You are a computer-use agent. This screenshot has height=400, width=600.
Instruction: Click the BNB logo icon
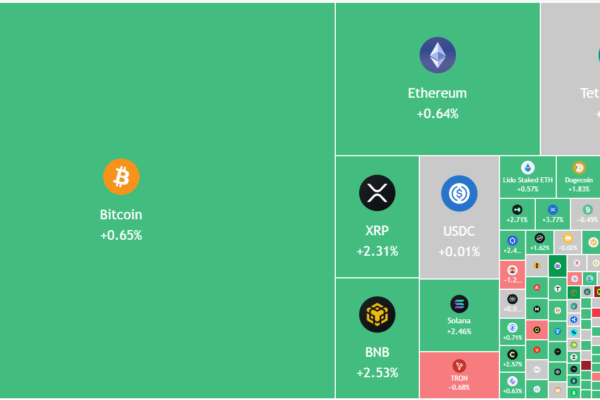(x=377, y=315)
